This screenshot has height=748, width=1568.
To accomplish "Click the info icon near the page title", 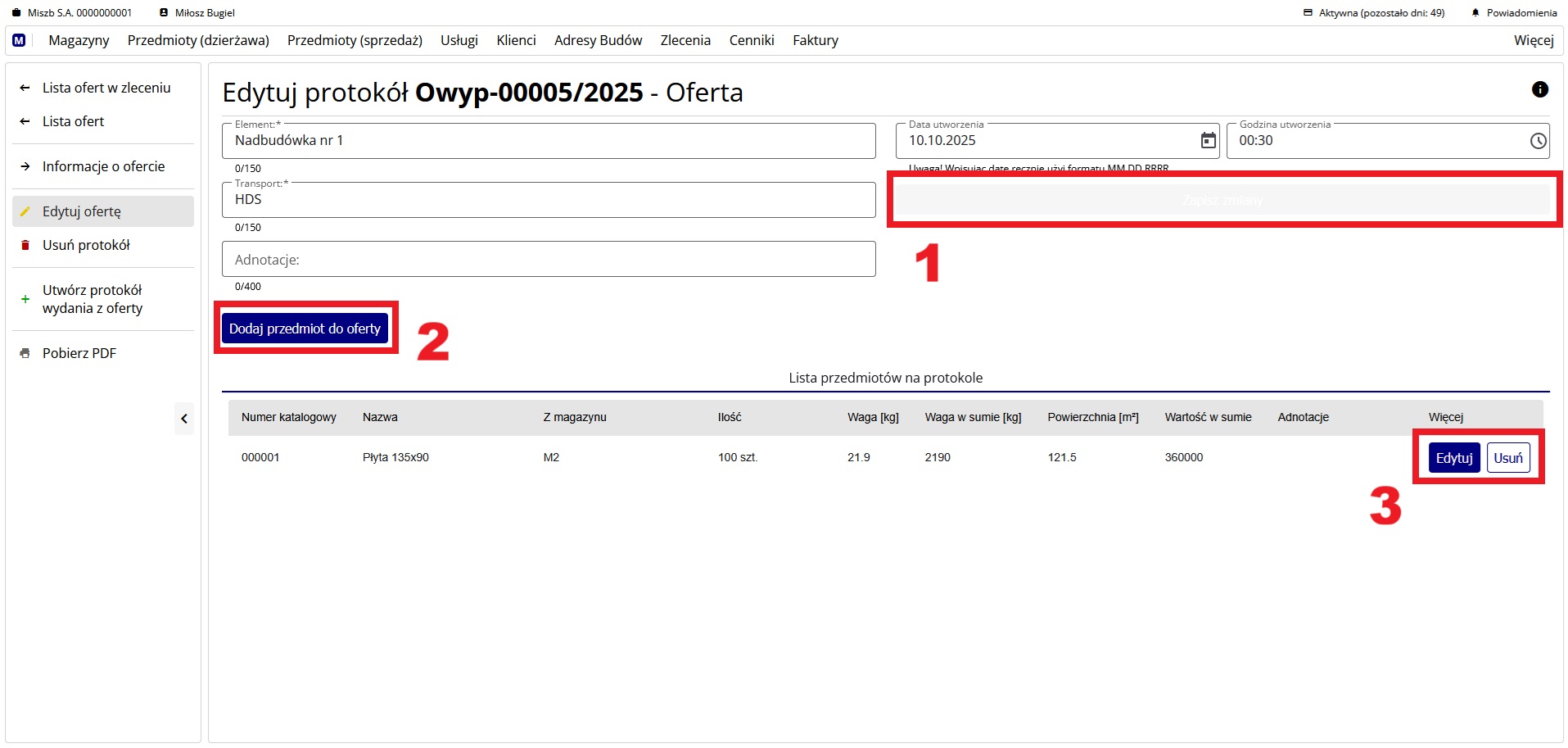I will pos(1539,89).
